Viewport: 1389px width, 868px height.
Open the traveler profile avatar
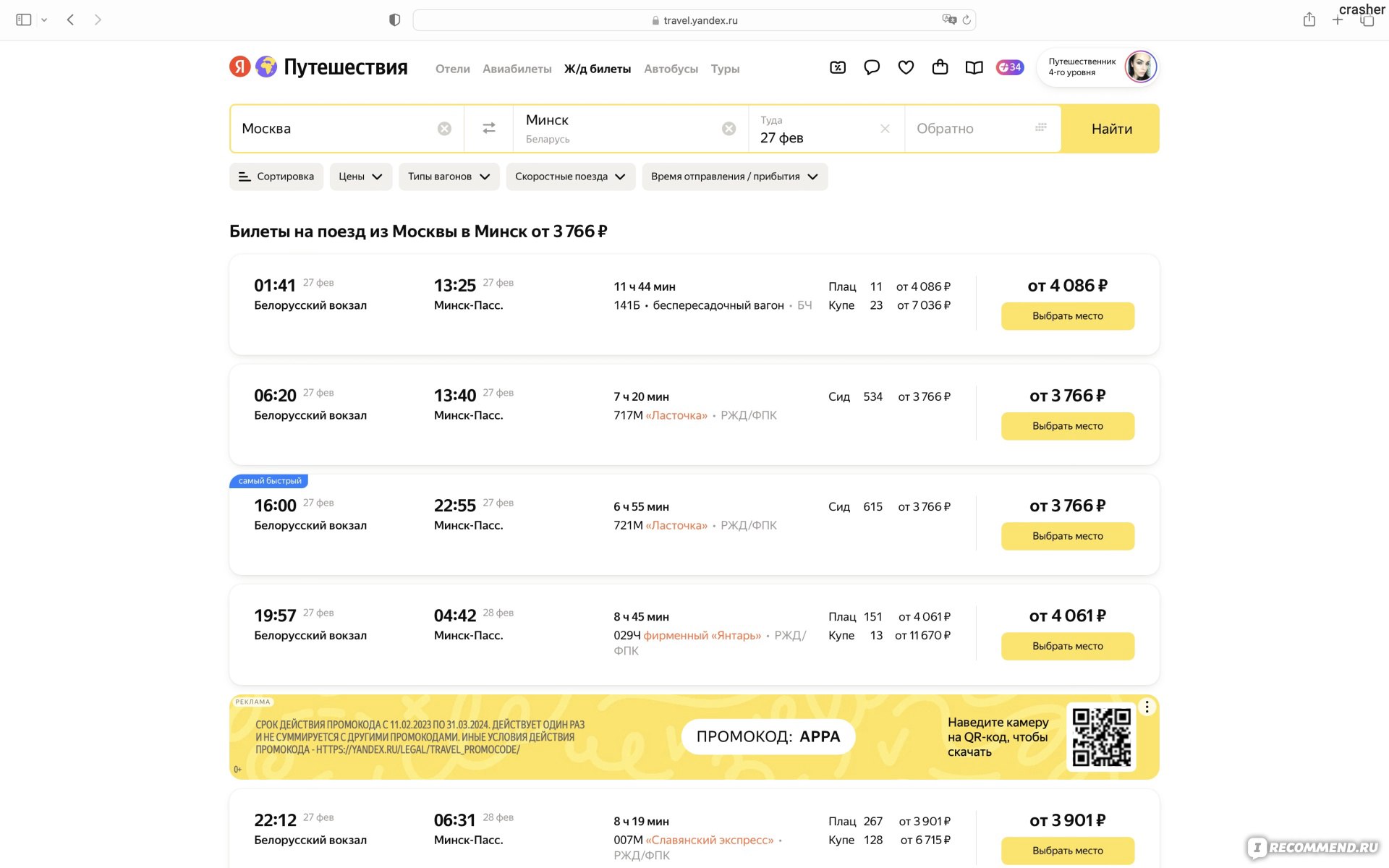tap(1140, 67)
